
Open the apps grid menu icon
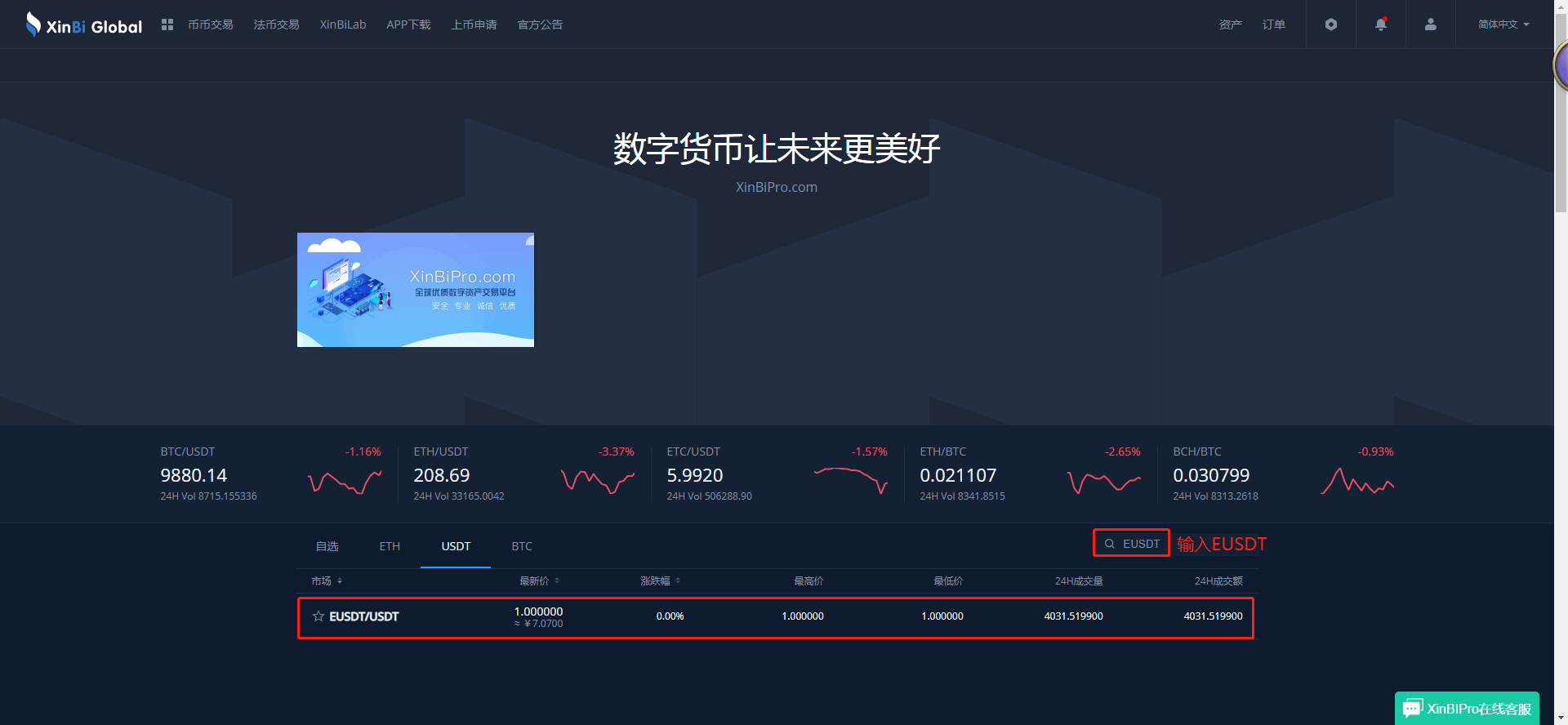167,24
